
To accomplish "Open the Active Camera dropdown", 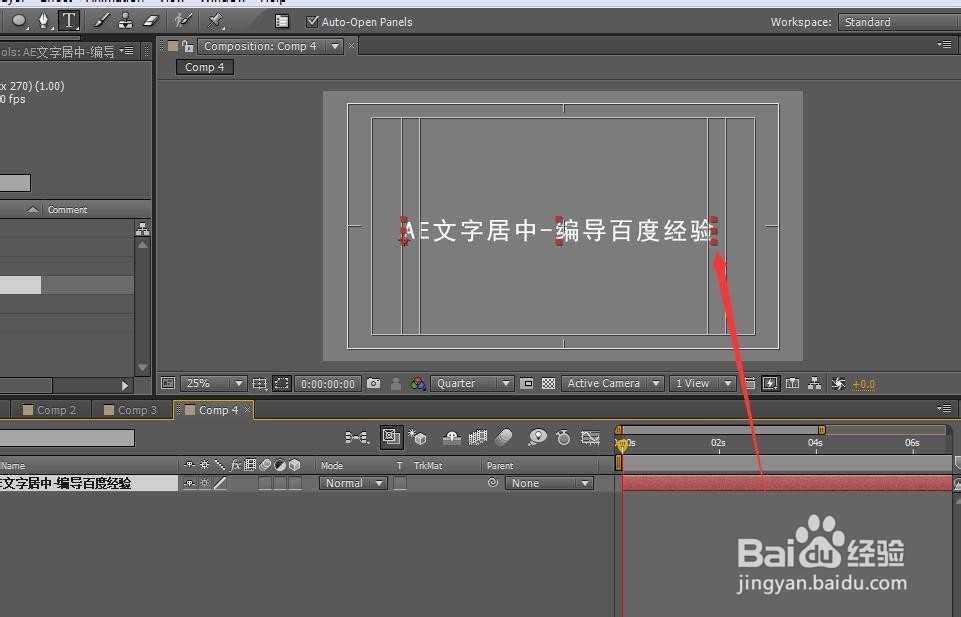I will pyautogui.click(x=613, y=384).
